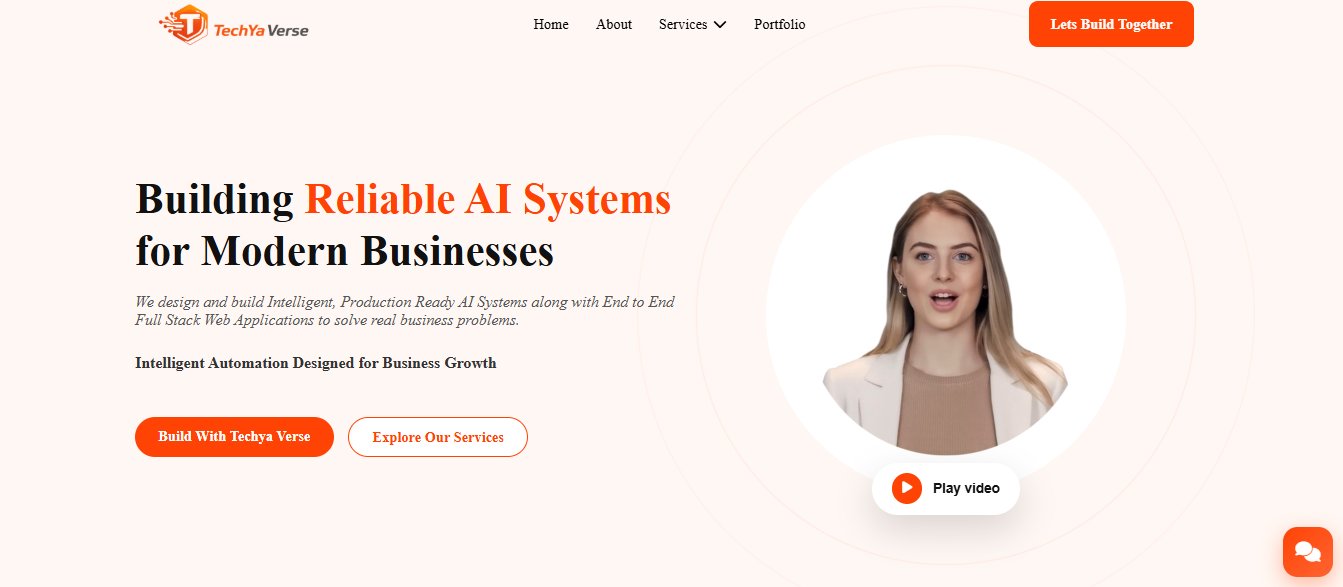
Task: Expand the Services dropdown chevron
Action: coord(720,25)
